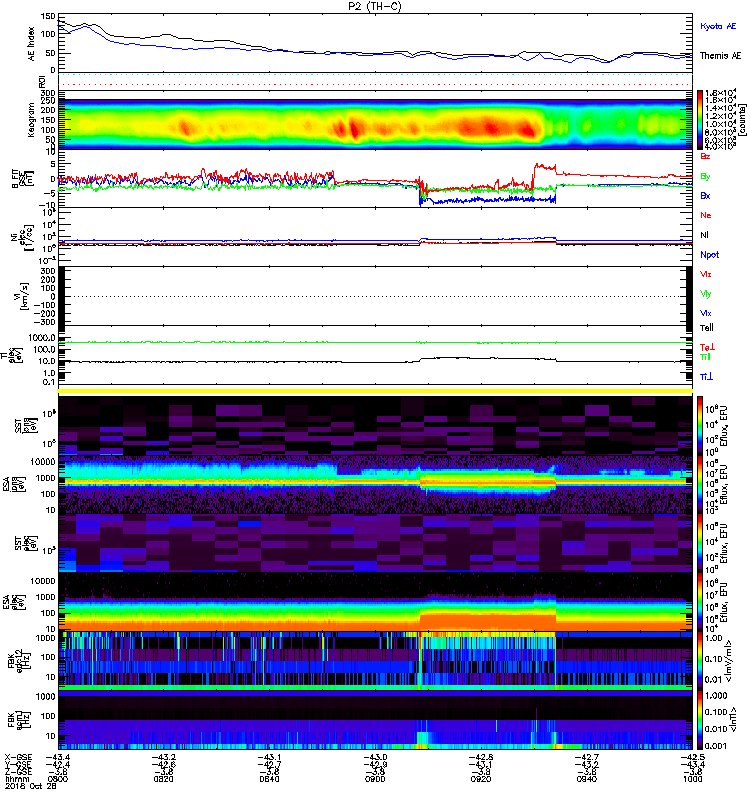Click the blue Ti⊥ legend label
Image resolution: width=750 pixels, height=800 pixels.
pos(706,377)
